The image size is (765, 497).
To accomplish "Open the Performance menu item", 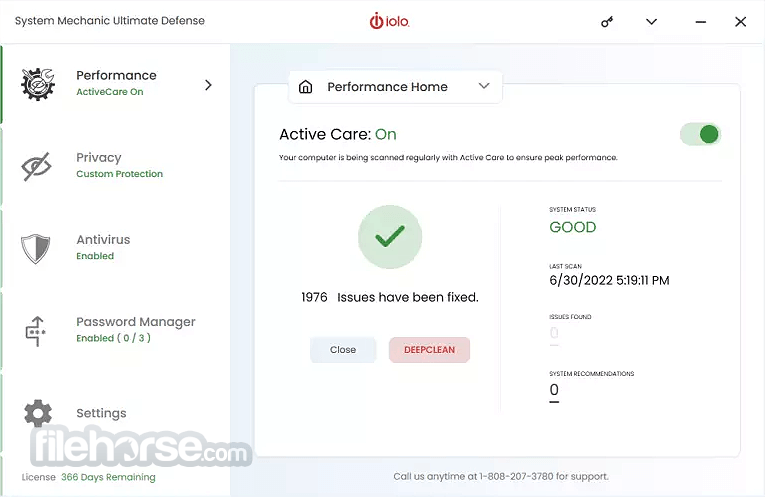I will pyautogui.click(x=116, y=84).
